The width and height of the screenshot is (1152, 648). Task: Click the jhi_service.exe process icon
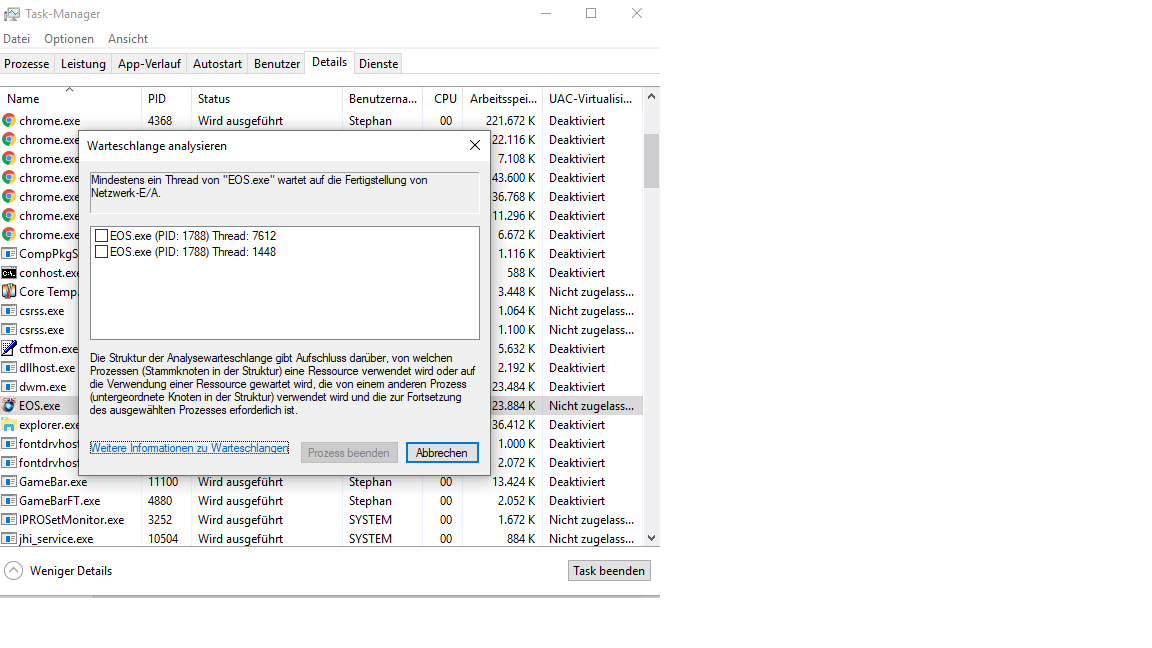pos(9,539)
